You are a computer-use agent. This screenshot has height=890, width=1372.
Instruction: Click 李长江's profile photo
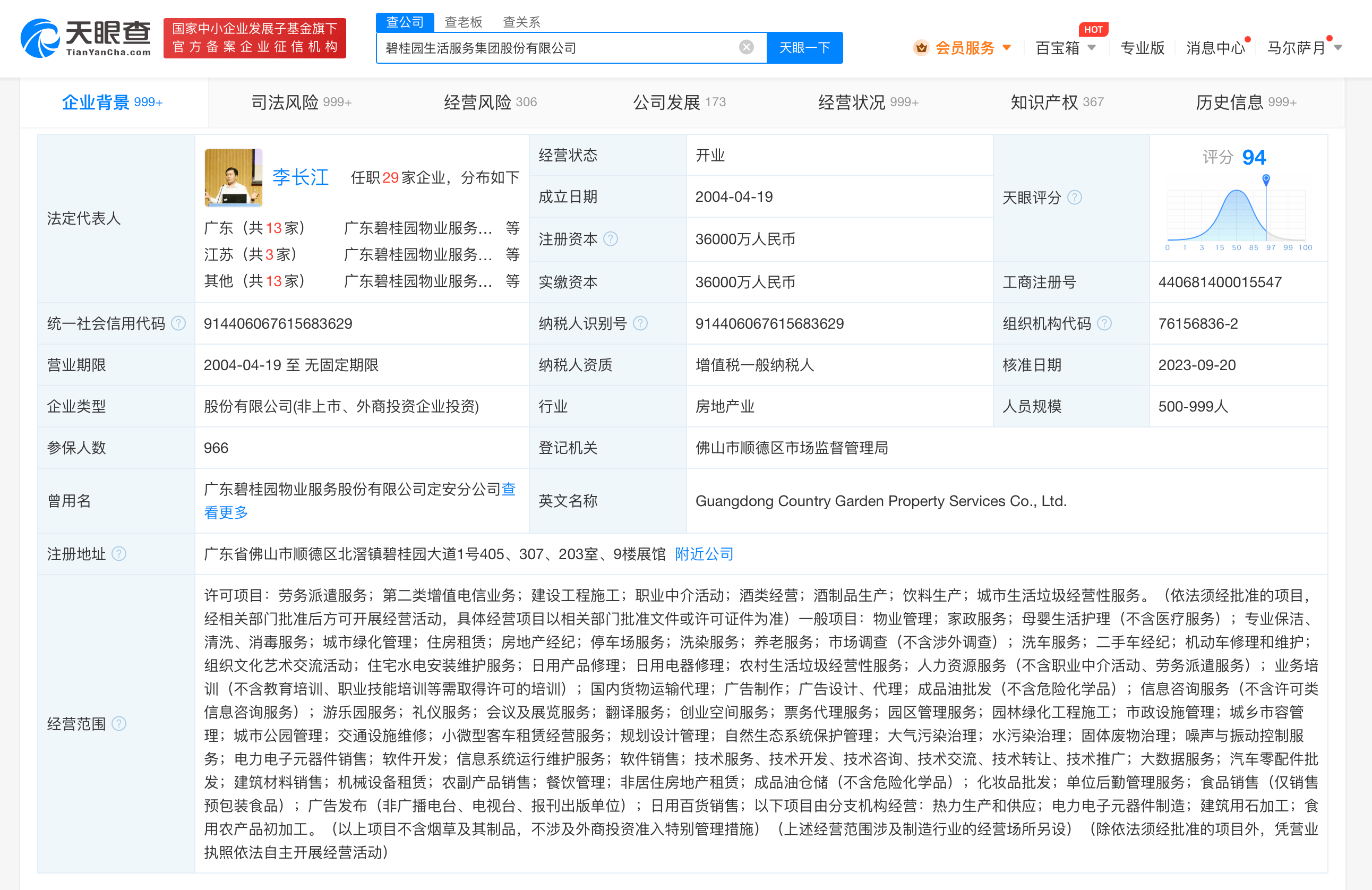click(233, 177)
